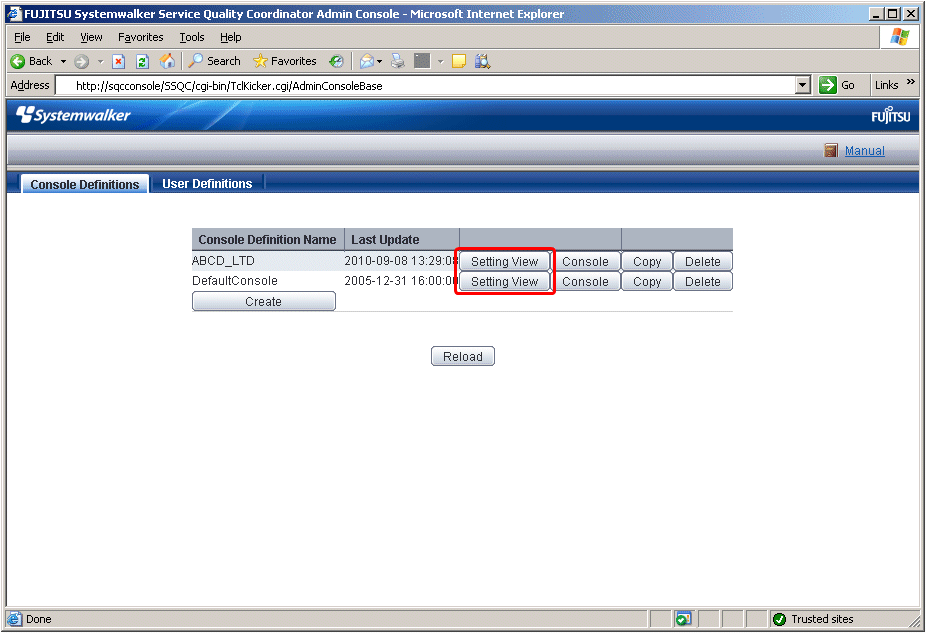The image size is (926, 633).
Task: Select the DefaultConsole name cell
Action: click(x=268, y=280)
